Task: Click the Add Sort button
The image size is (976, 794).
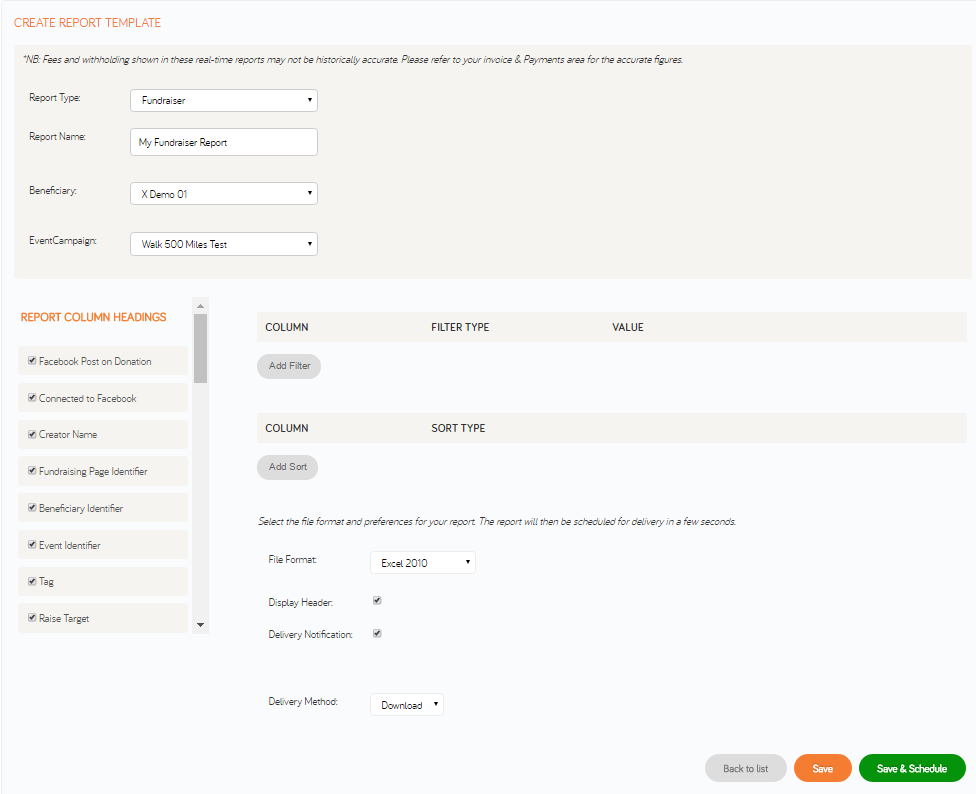Action: (x=287, y=467)
